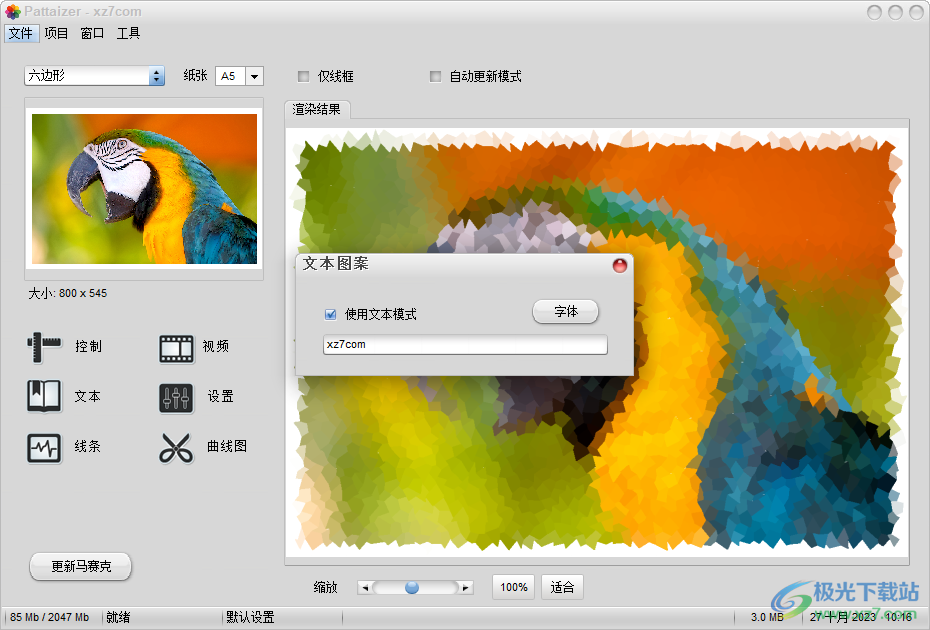
Task: Open the 文本 book icon
Action: [44, 397]
